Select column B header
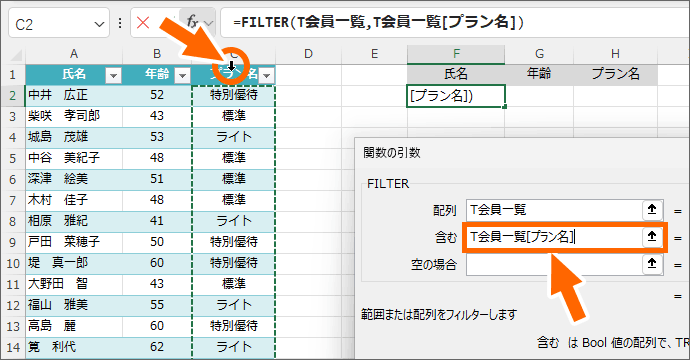 coord(157,54)
